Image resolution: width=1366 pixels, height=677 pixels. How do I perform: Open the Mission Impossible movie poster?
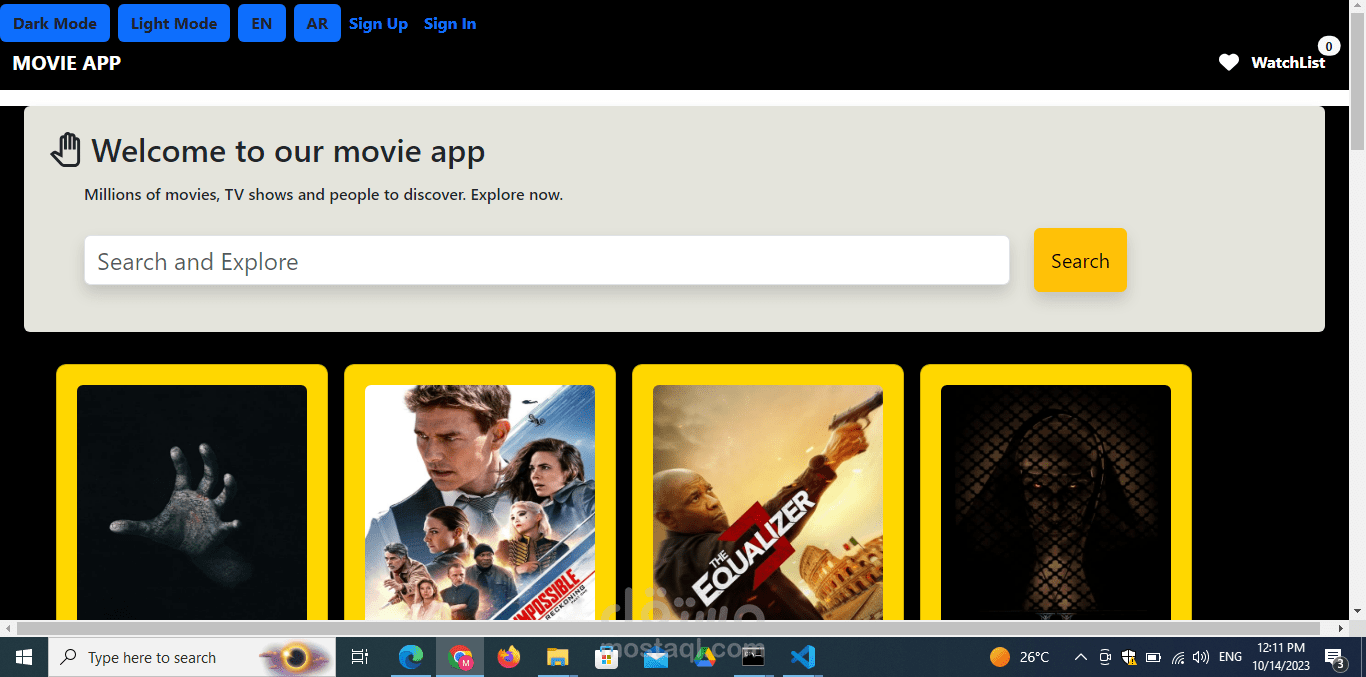(480, 502)
